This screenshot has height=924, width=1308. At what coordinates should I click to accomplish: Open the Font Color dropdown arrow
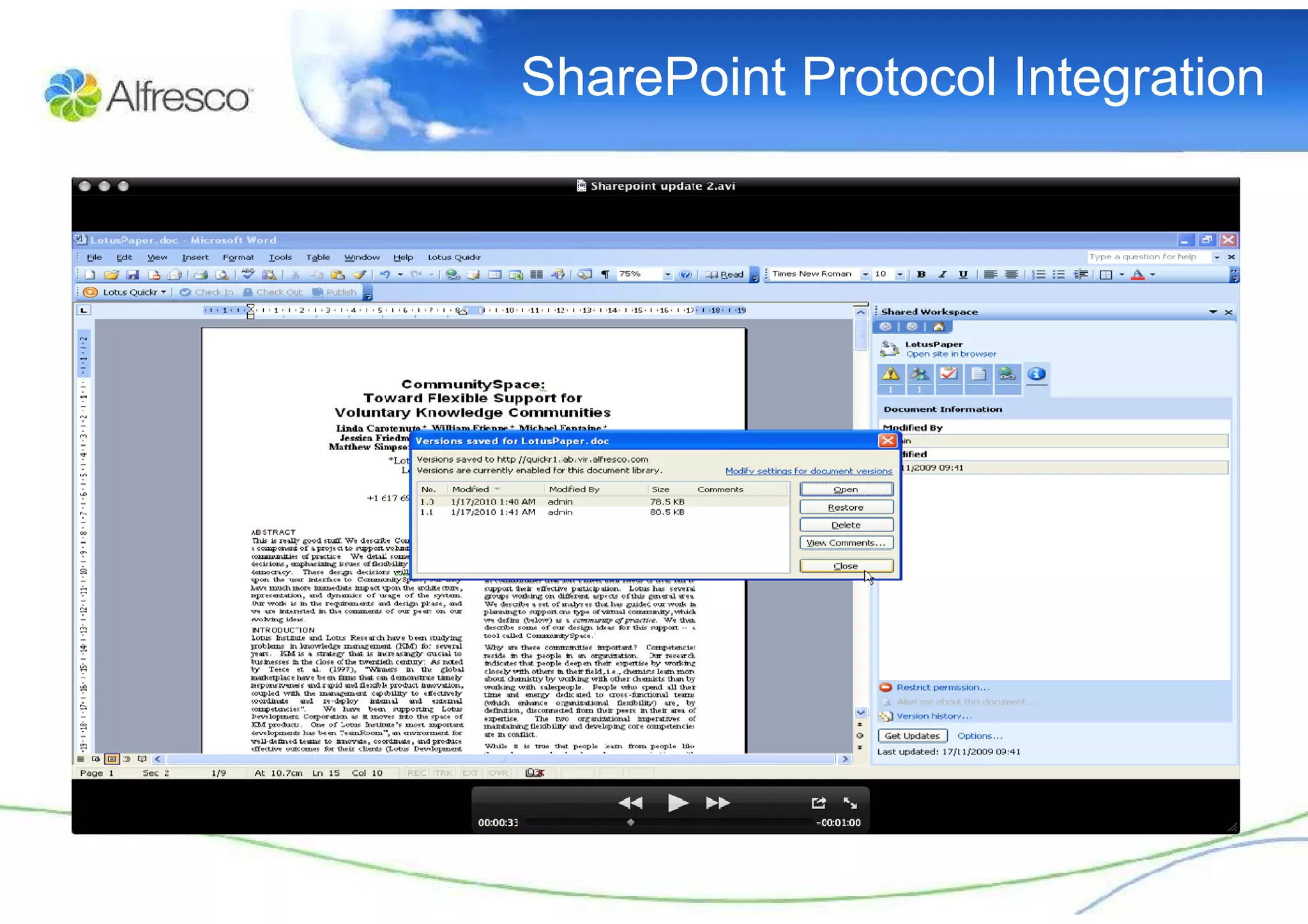coord(1153,275)
